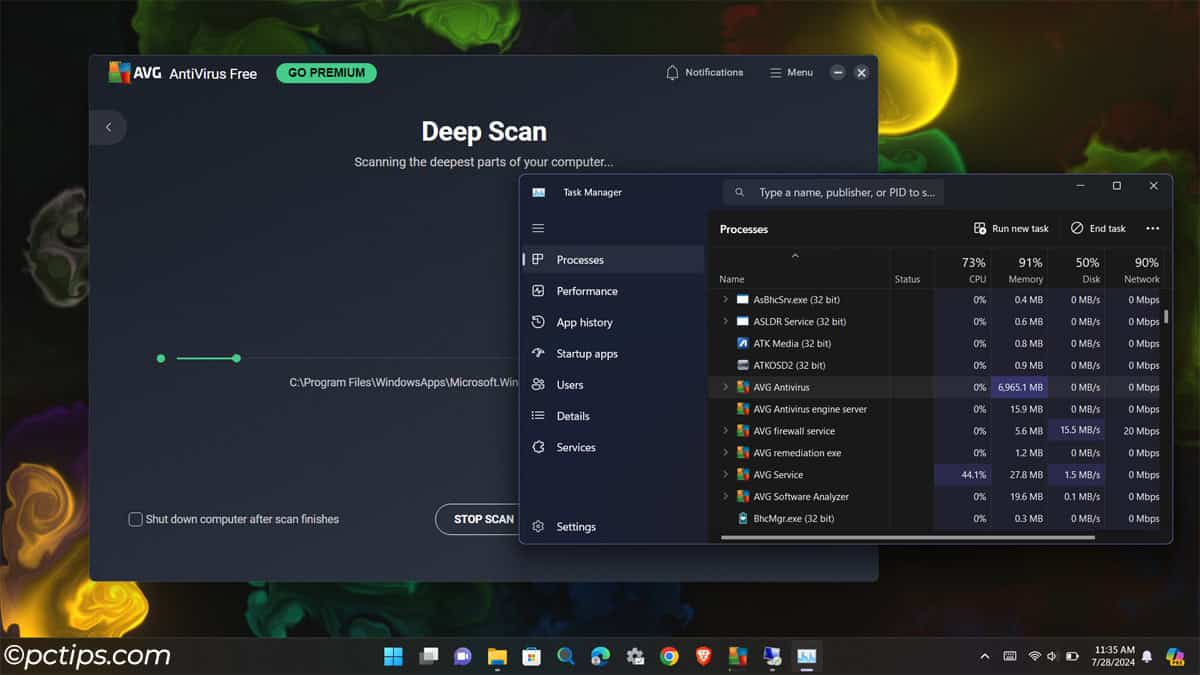The image size is (1200, 675).
Task: Expand the AVG Antivirus process row
Action: (724, 387)
